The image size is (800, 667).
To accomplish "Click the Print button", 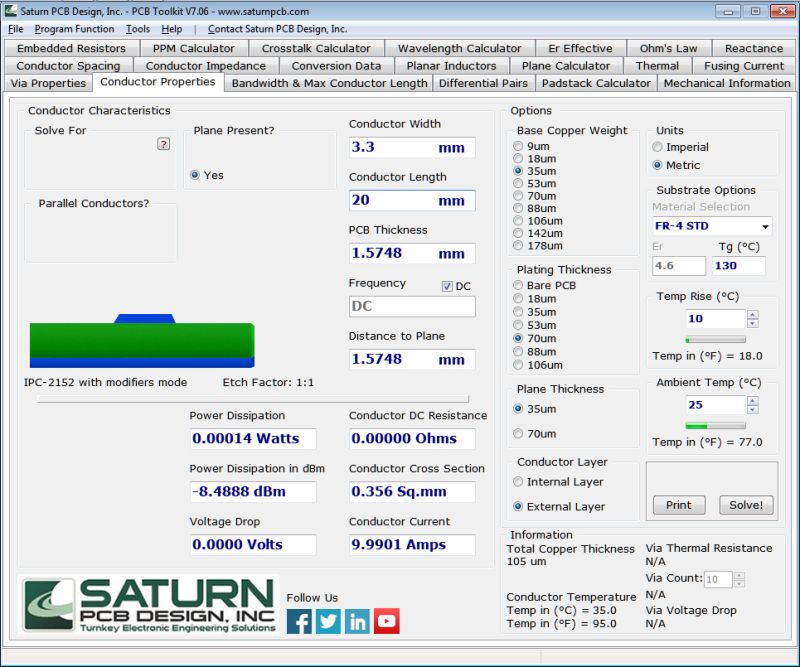I will (679, 505).
